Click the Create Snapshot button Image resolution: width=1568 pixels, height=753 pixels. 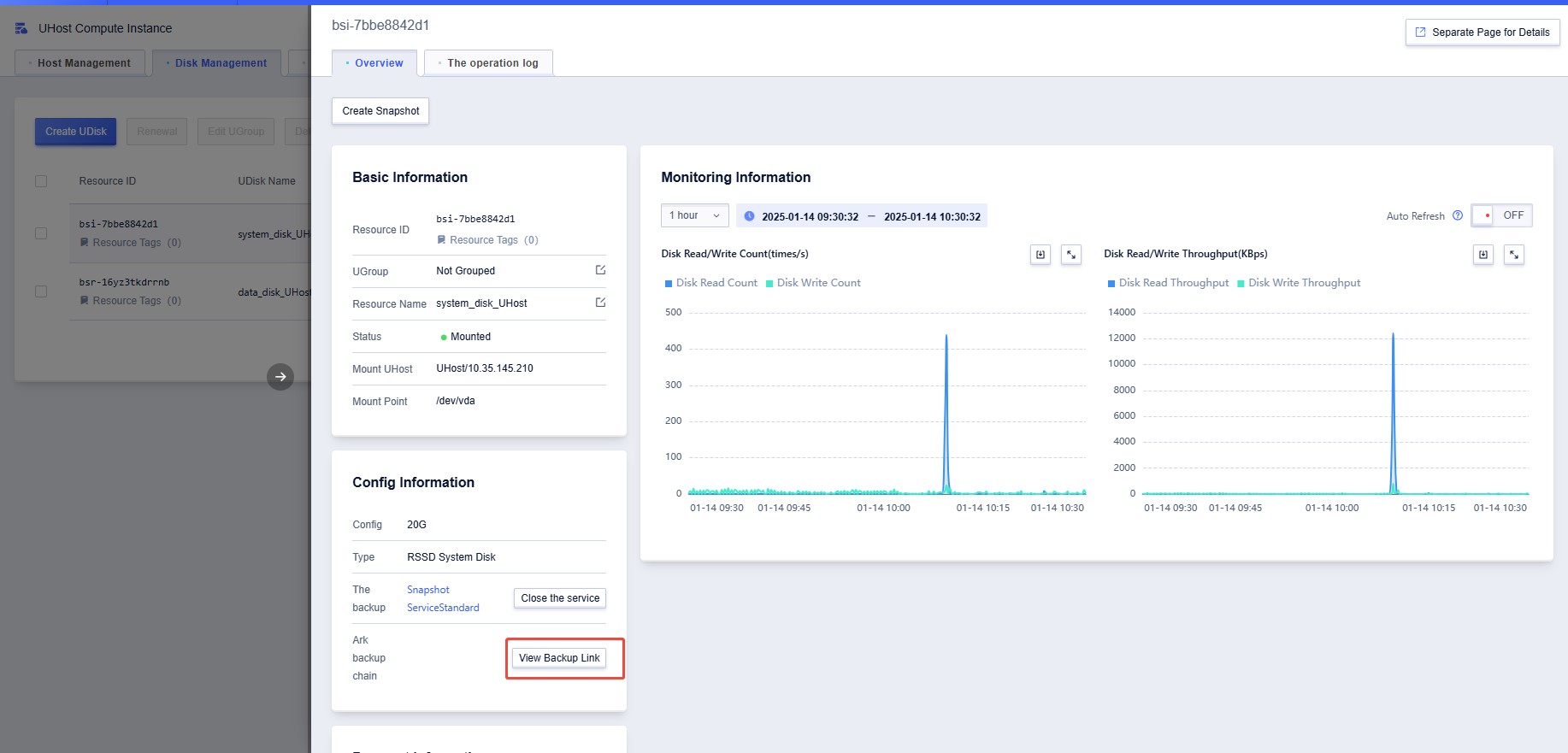tap(380, 111)
